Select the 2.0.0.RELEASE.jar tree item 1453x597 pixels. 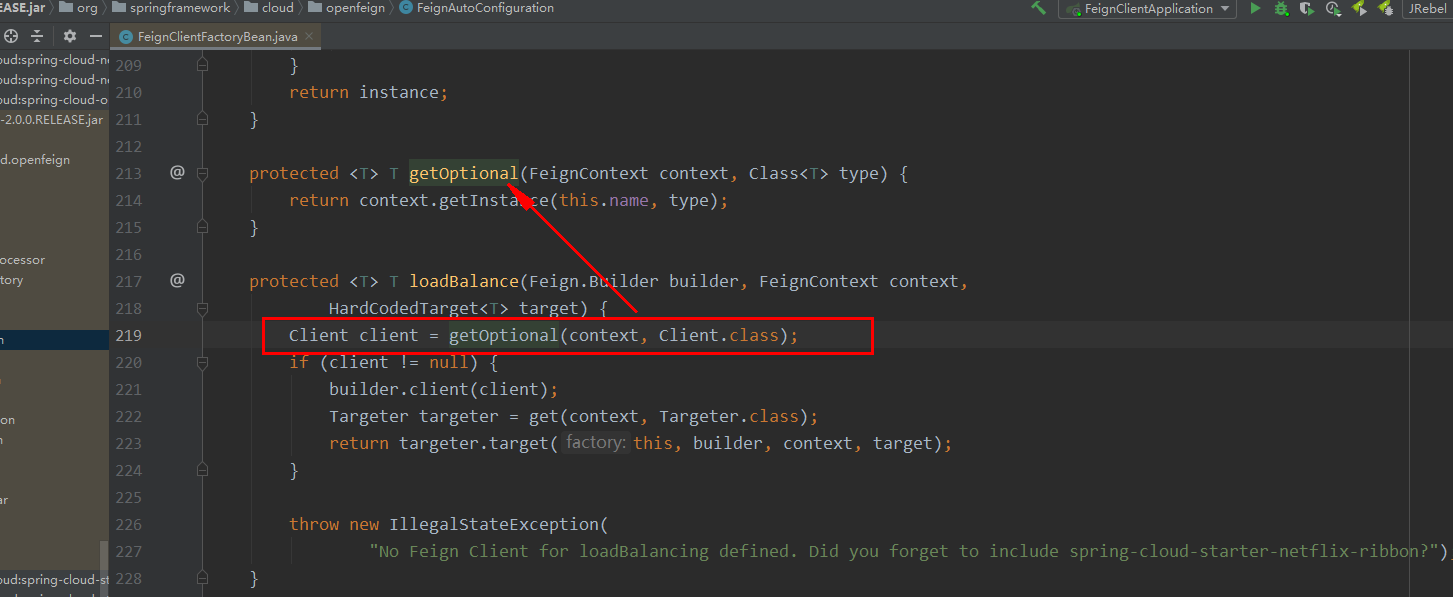[x=52, y=120]
